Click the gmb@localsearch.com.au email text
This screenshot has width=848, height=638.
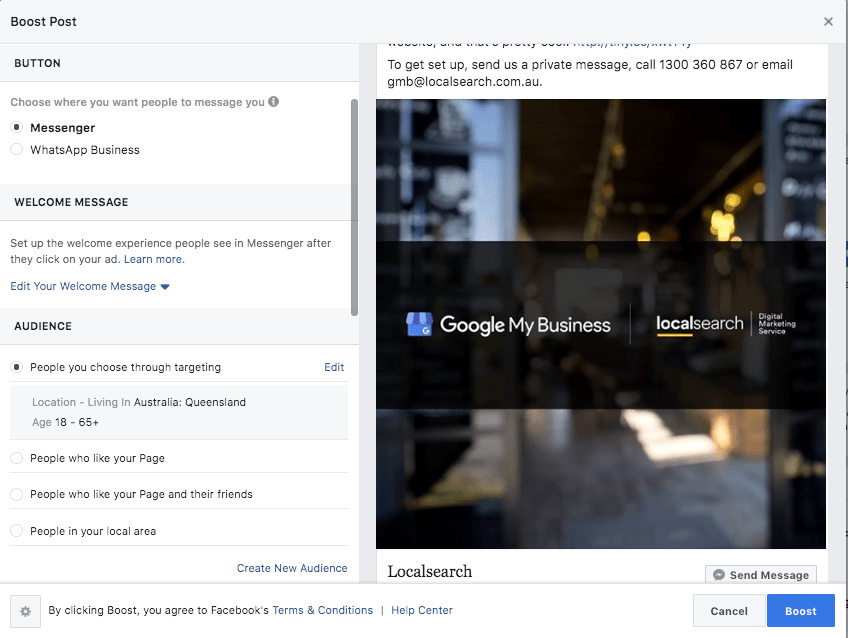[463, 82]
